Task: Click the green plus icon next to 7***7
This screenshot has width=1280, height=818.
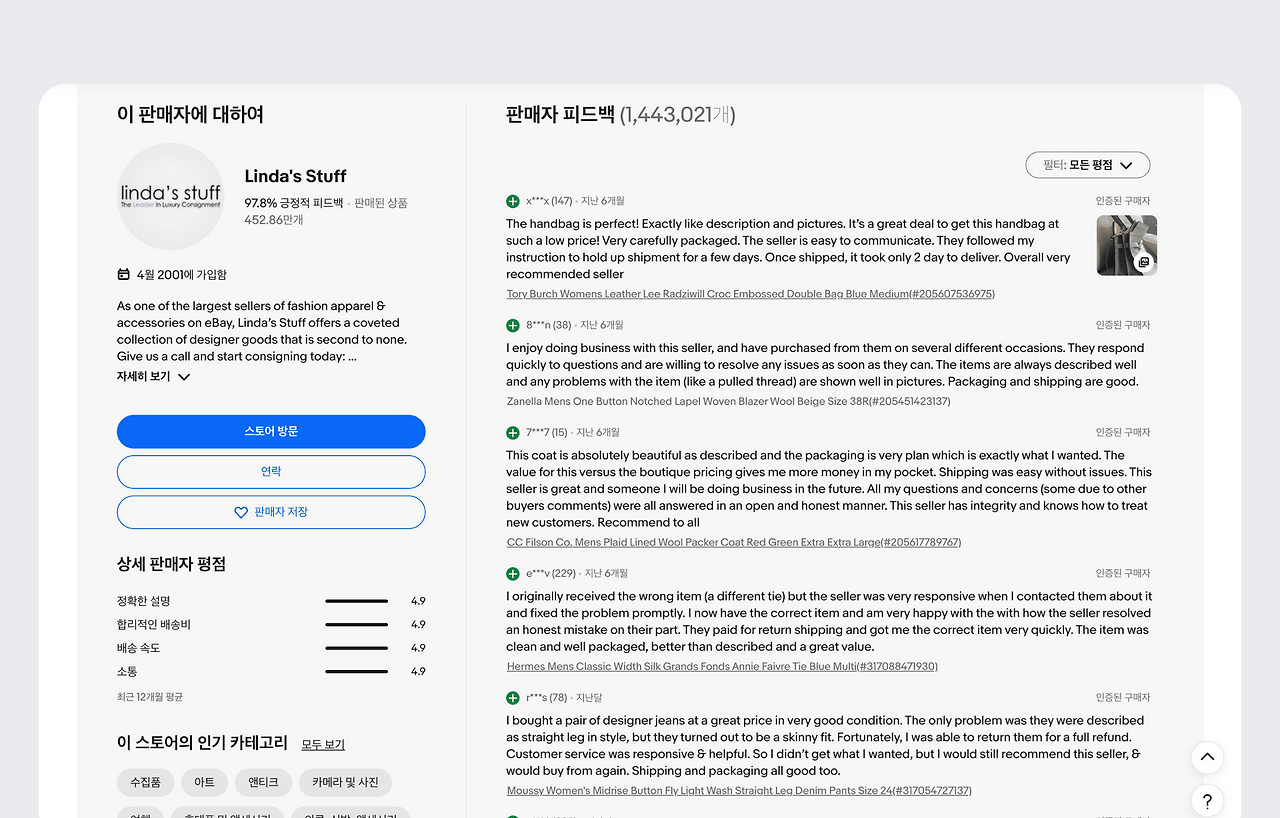Action: 513,432
